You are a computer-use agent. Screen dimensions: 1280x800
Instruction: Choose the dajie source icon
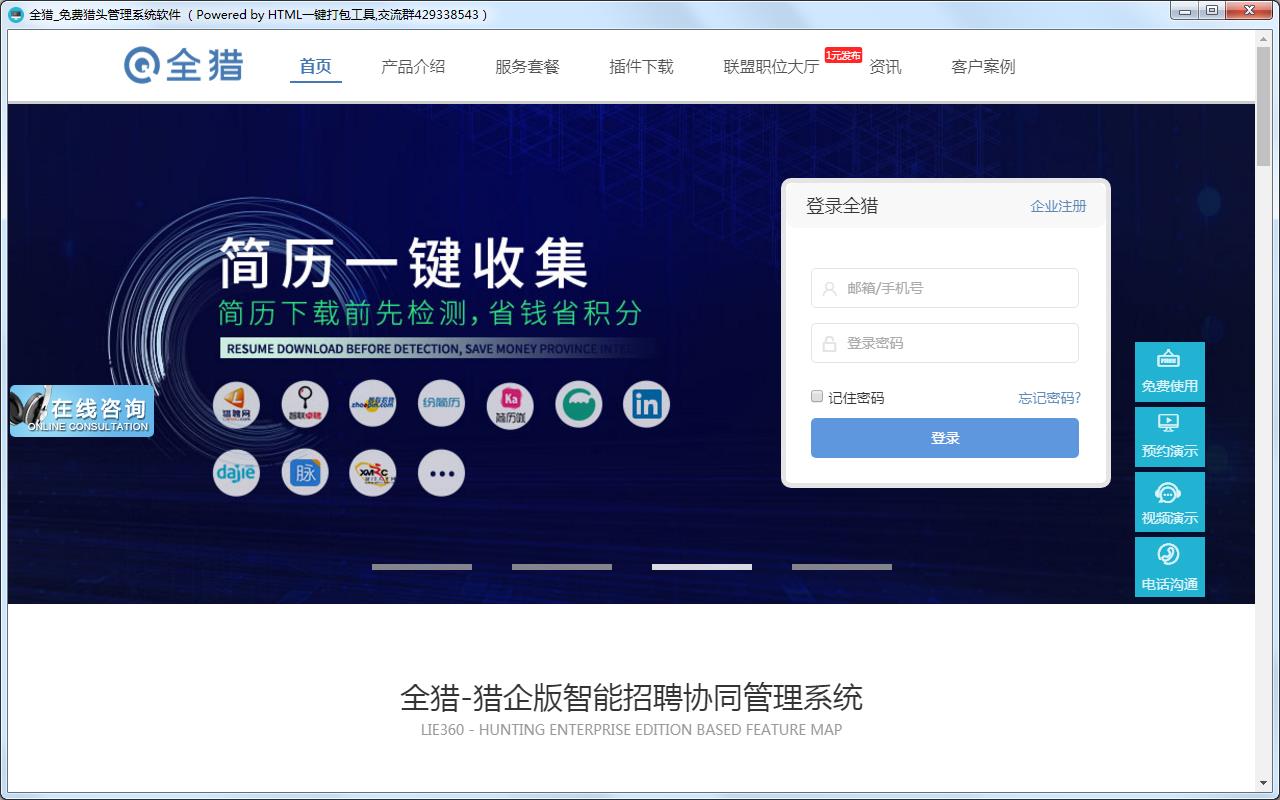(x=236, y=473)
